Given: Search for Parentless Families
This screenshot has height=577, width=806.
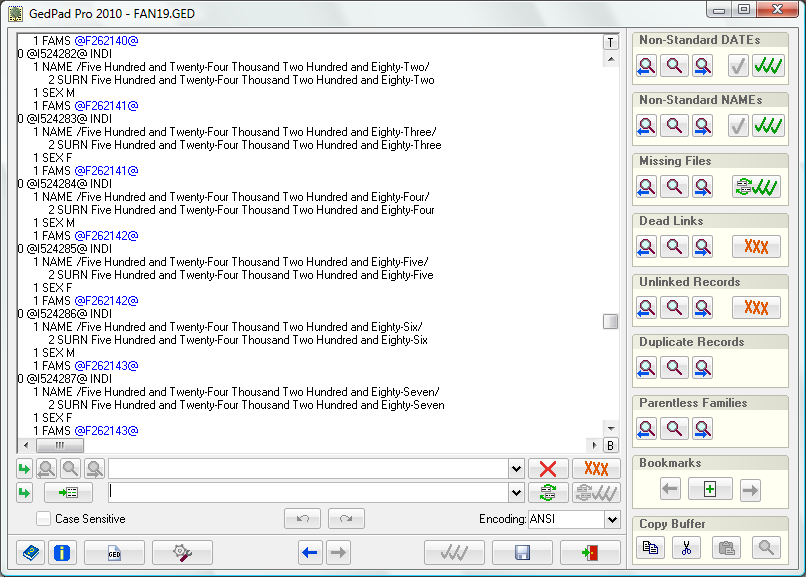Looking at the screenshot, I should 673,428.
